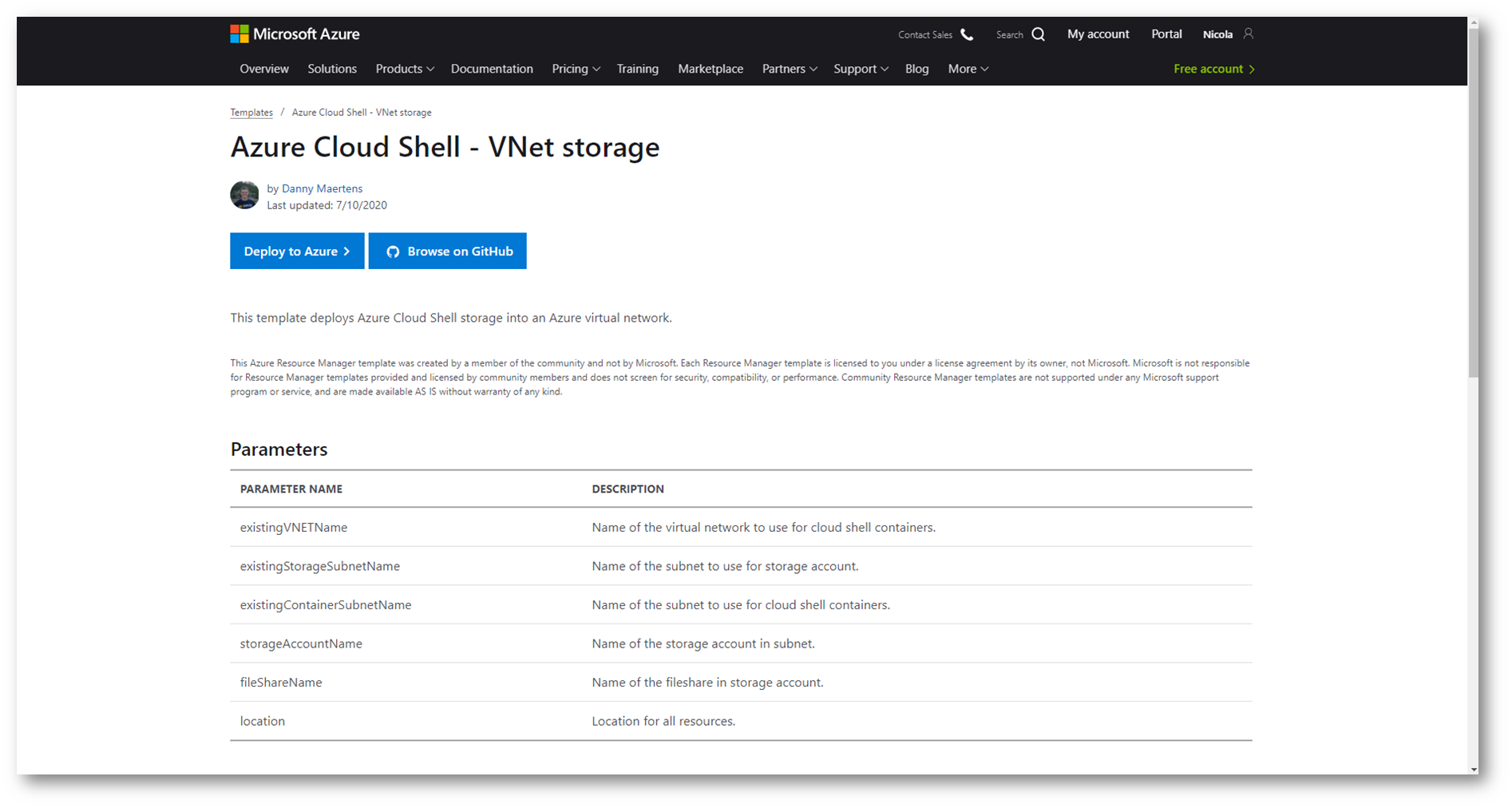Click the Contact Sales text

point(925,34)
